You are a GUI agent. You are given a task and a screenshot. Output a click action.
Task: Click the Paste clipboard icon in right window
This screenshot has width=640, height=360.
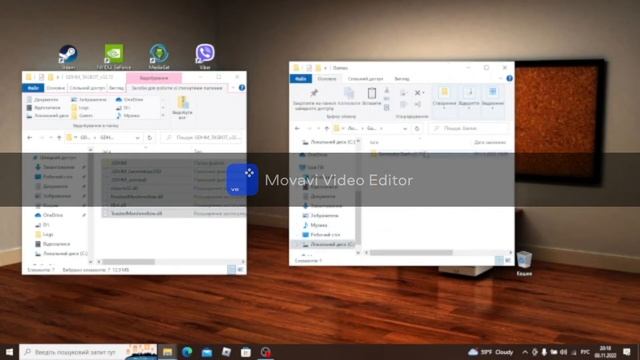pyautogui.click(x=372, y=97)
